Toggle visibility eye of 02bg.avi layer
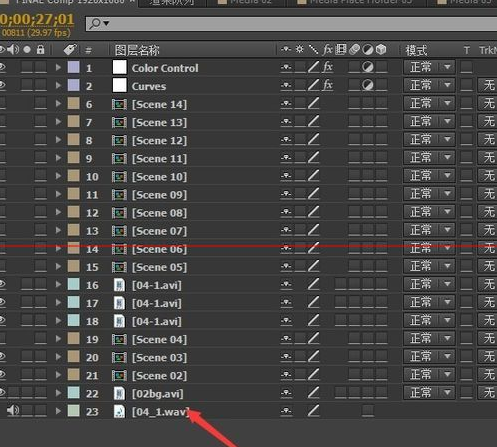The image size is (497, 447). pyautogui.click(x=3, y=392)
